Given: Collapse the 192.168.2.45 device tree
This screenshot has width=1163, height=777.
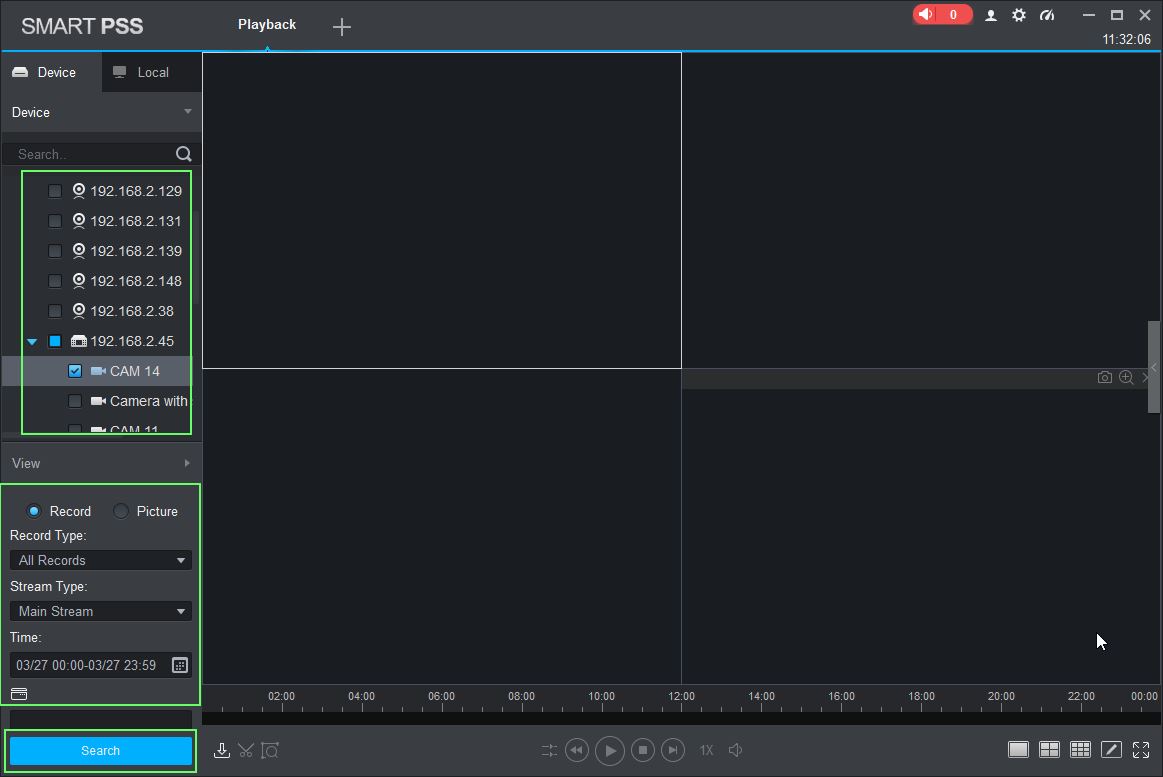Looking at the screenshot, I should coord(32,342).
